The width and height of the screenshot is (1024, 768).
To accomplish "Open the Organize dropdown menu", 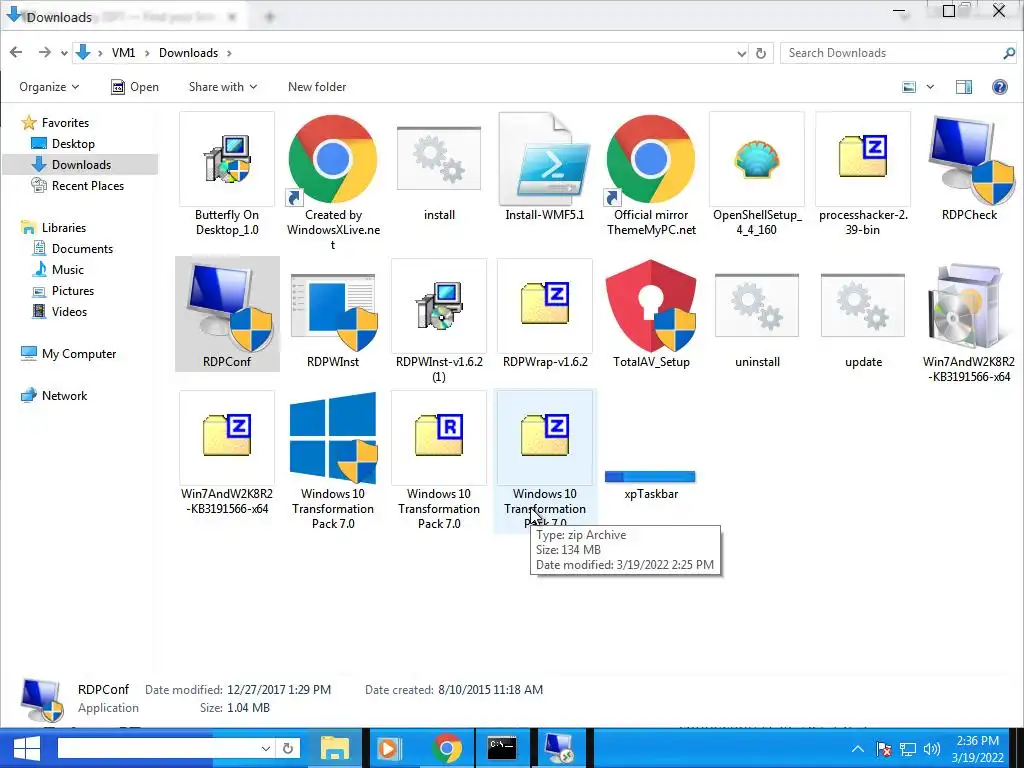I will pyautogui.click(x=49, y=87).
